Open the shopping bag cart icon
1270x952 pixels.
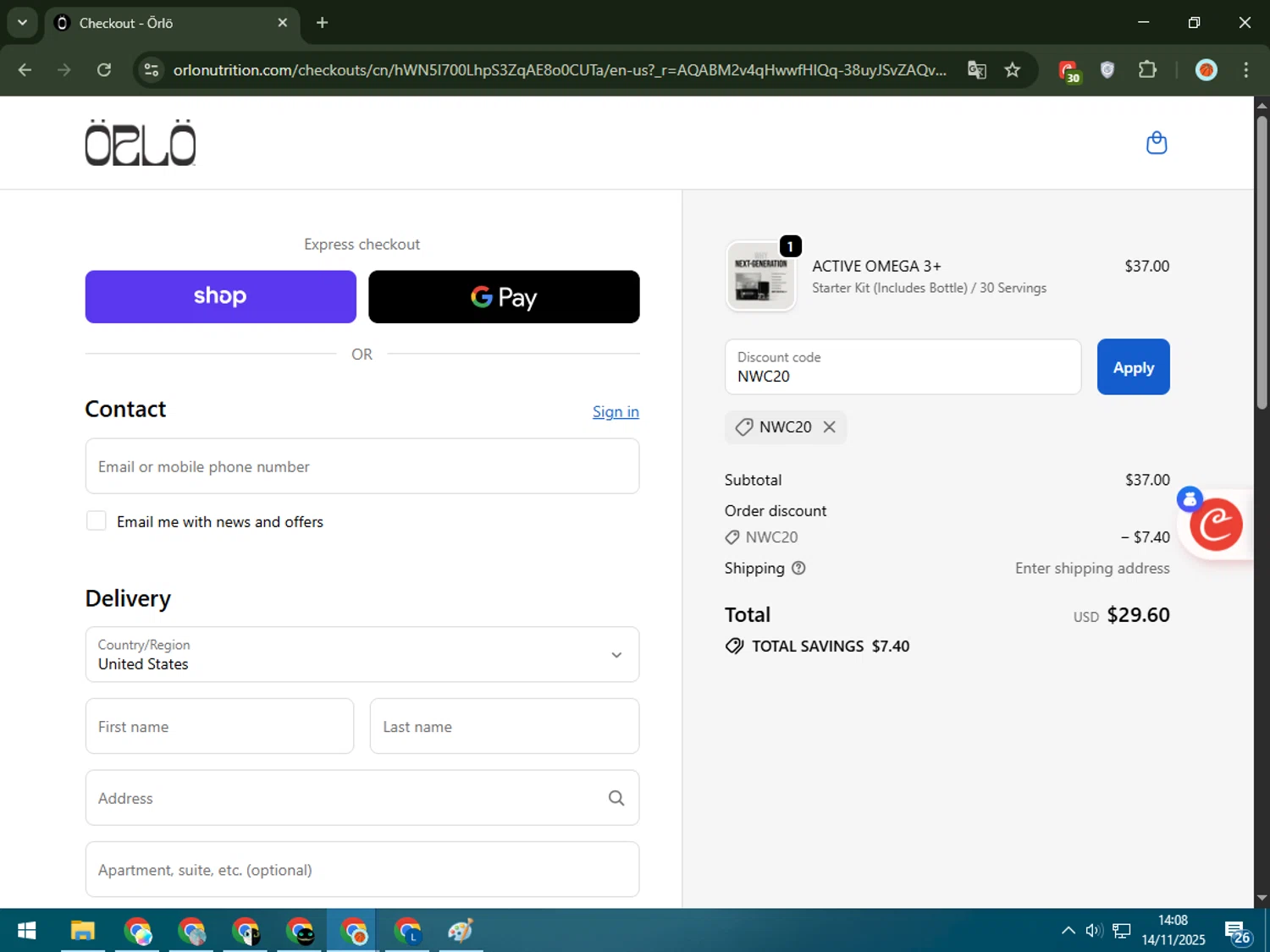pos(1157,143)
